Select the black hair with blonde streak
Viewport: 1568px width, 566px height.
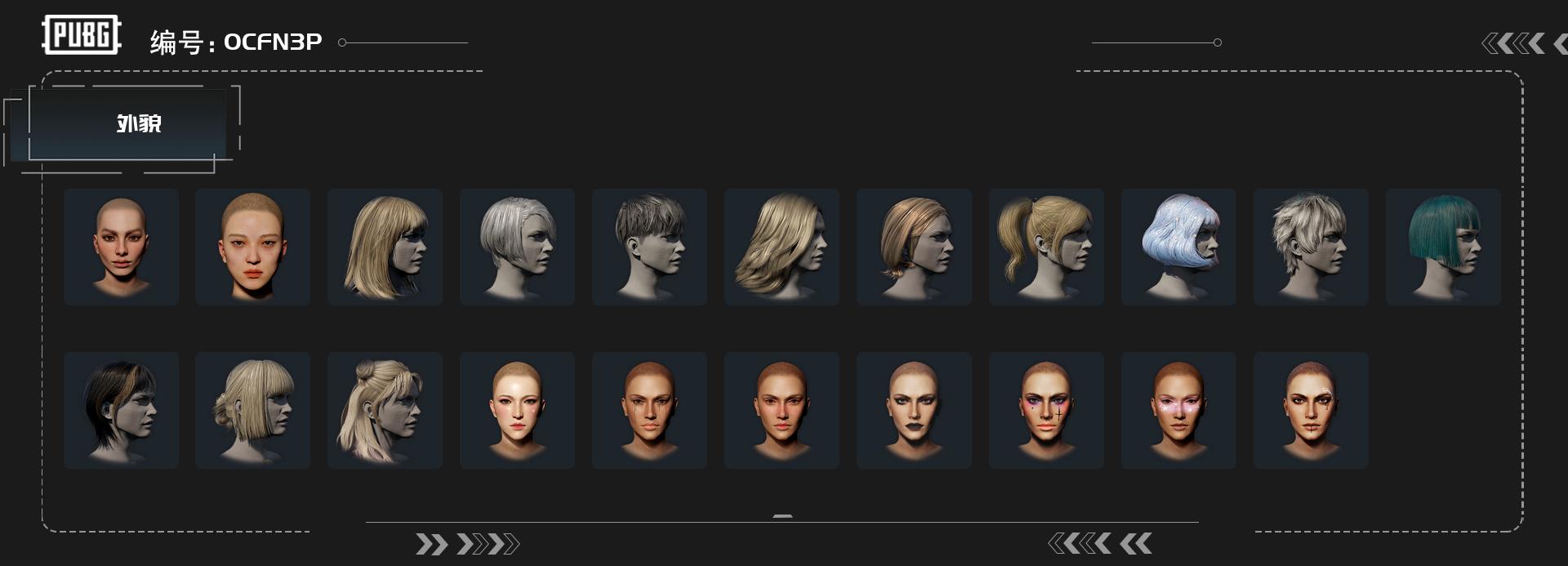tap(121, 410)
